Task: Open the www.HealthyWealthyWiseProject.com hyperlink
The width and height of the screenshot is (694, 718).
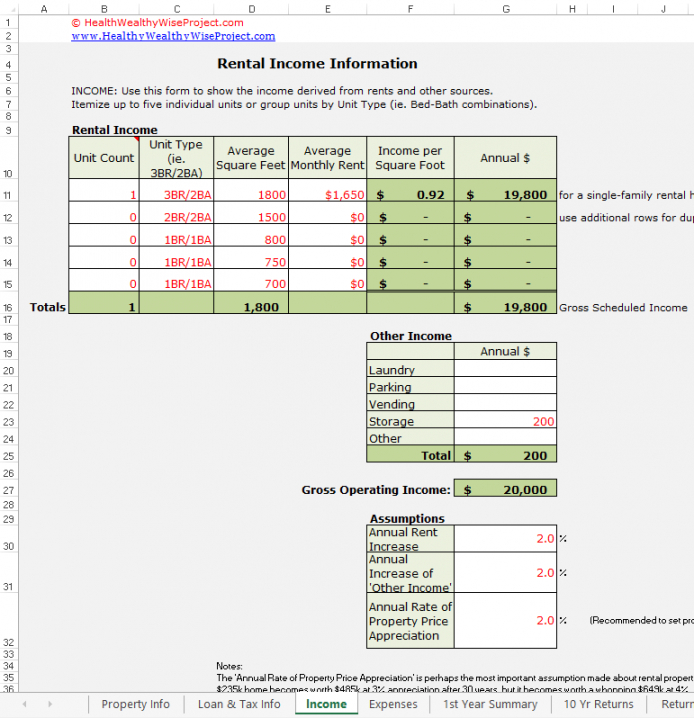Action: coord(173,36)
